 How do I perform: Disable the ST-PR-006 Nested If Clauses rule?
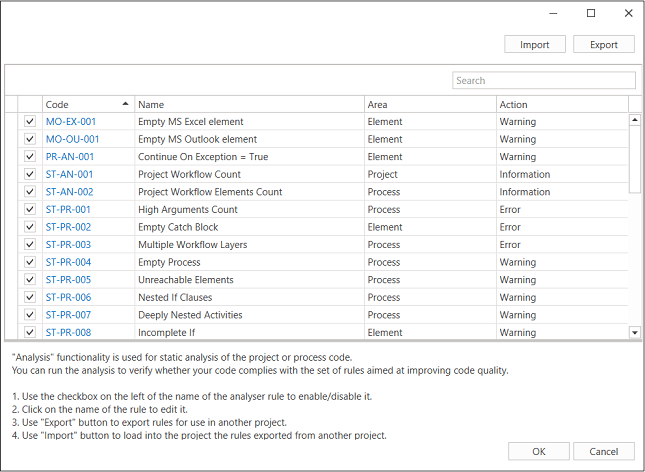(x=30, y=297)
